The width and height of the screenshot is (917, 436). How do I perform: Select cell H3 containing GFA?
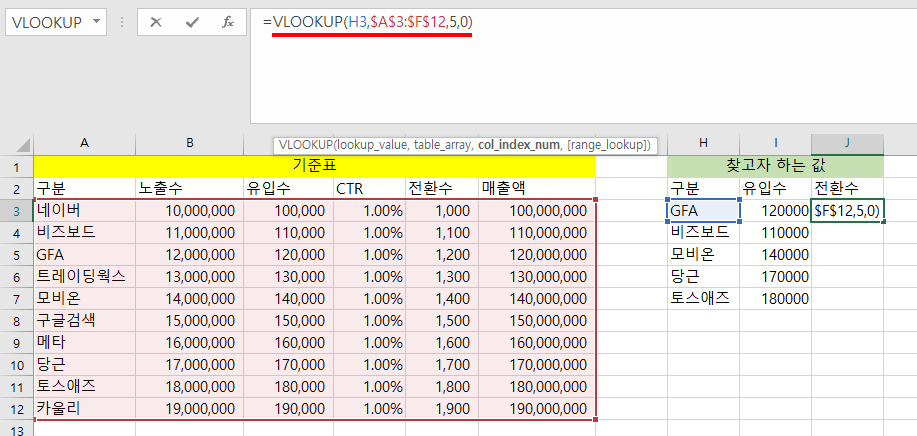coord(704,210)
